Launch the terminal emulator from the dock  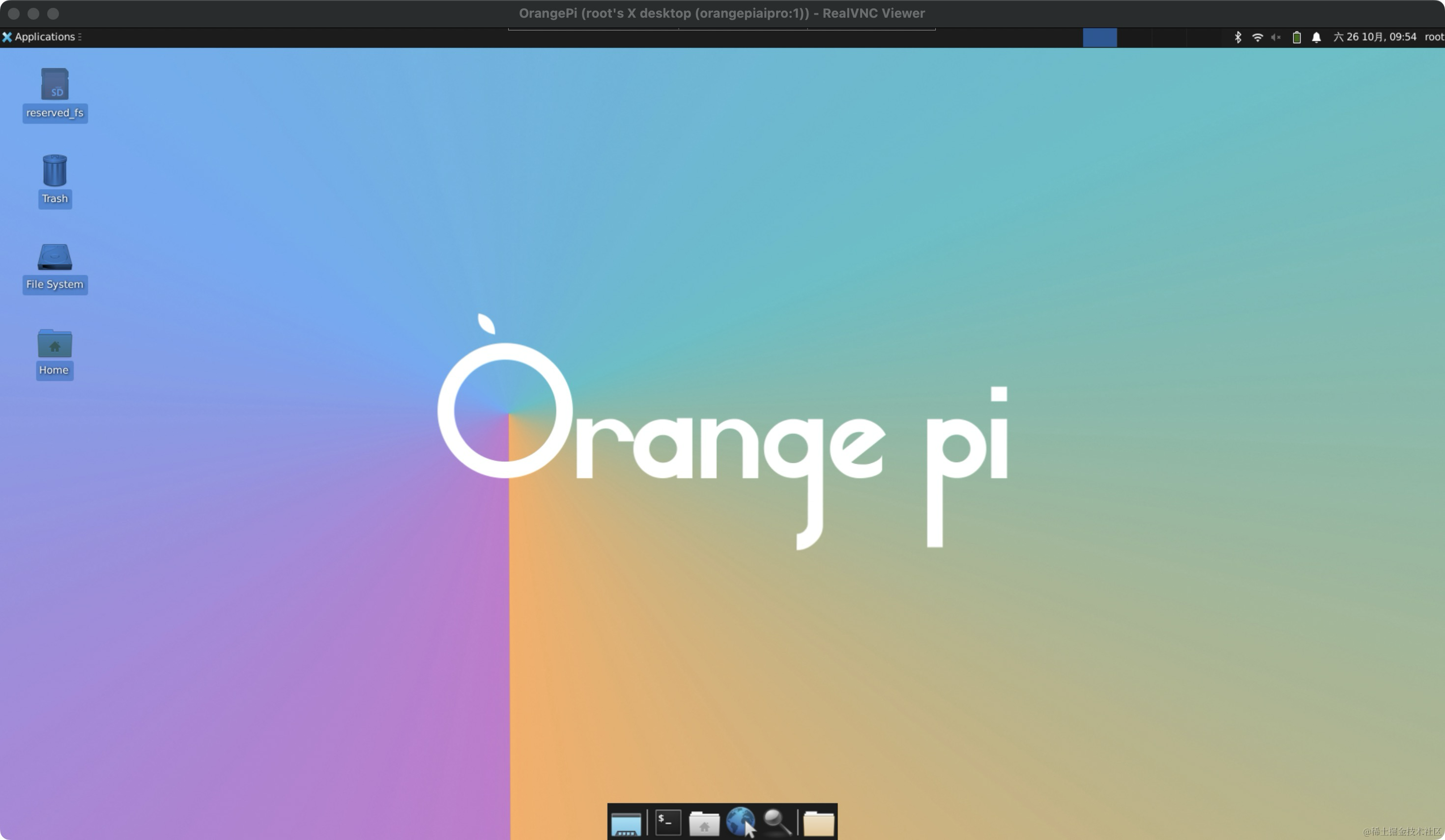click(x=667, y=822)
